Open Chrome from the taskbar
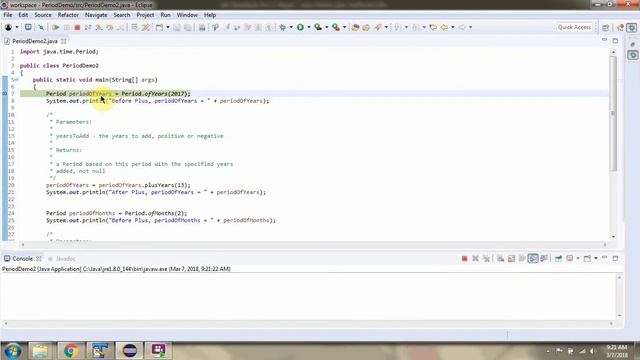 point(71,351)
